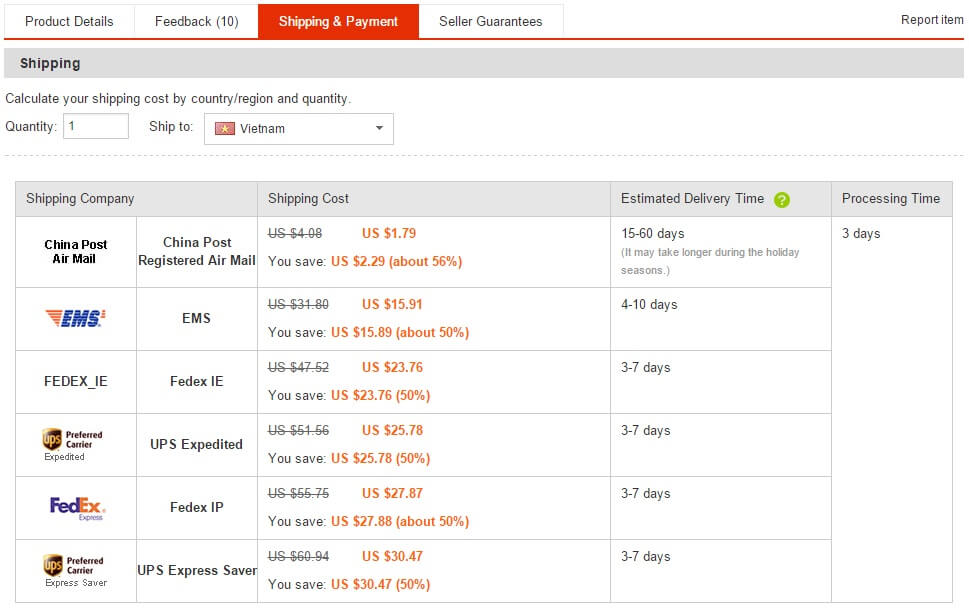The image size is (969, 610).
Task: Click inside the Quantity input field
Action: 96,127
